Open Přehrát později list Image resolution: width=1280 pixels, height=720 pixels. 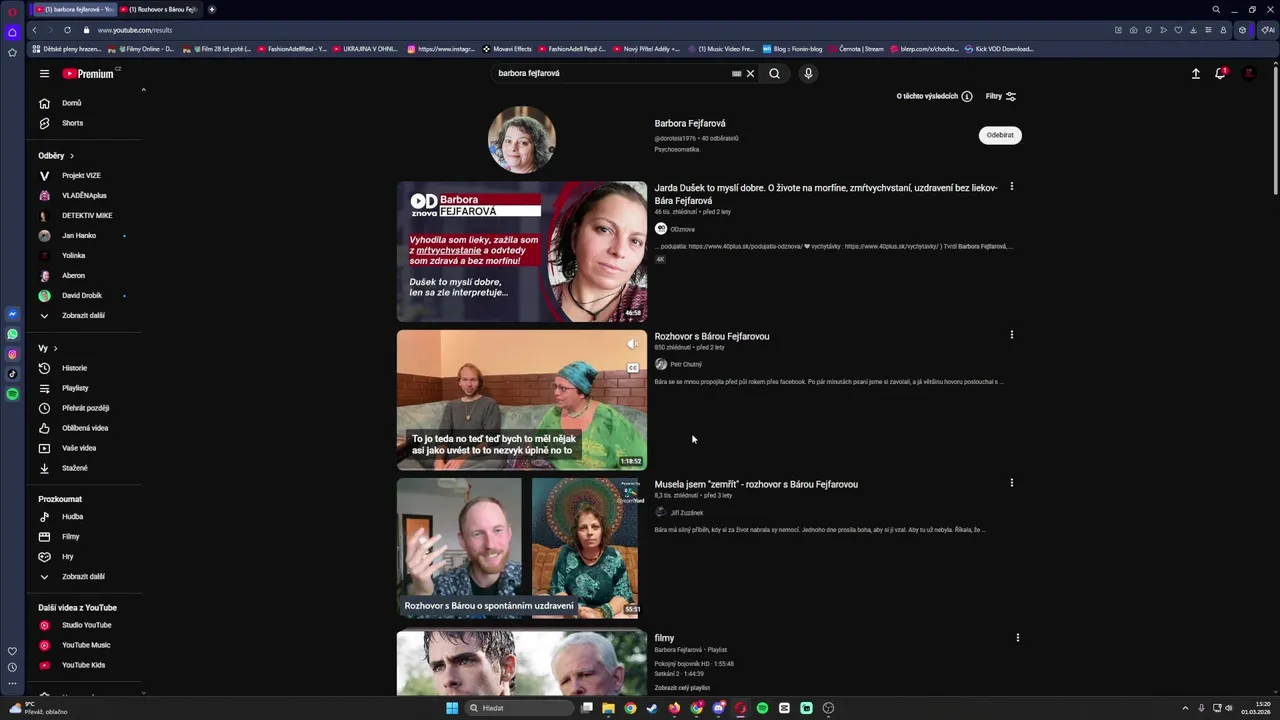(x=84, y=408)
